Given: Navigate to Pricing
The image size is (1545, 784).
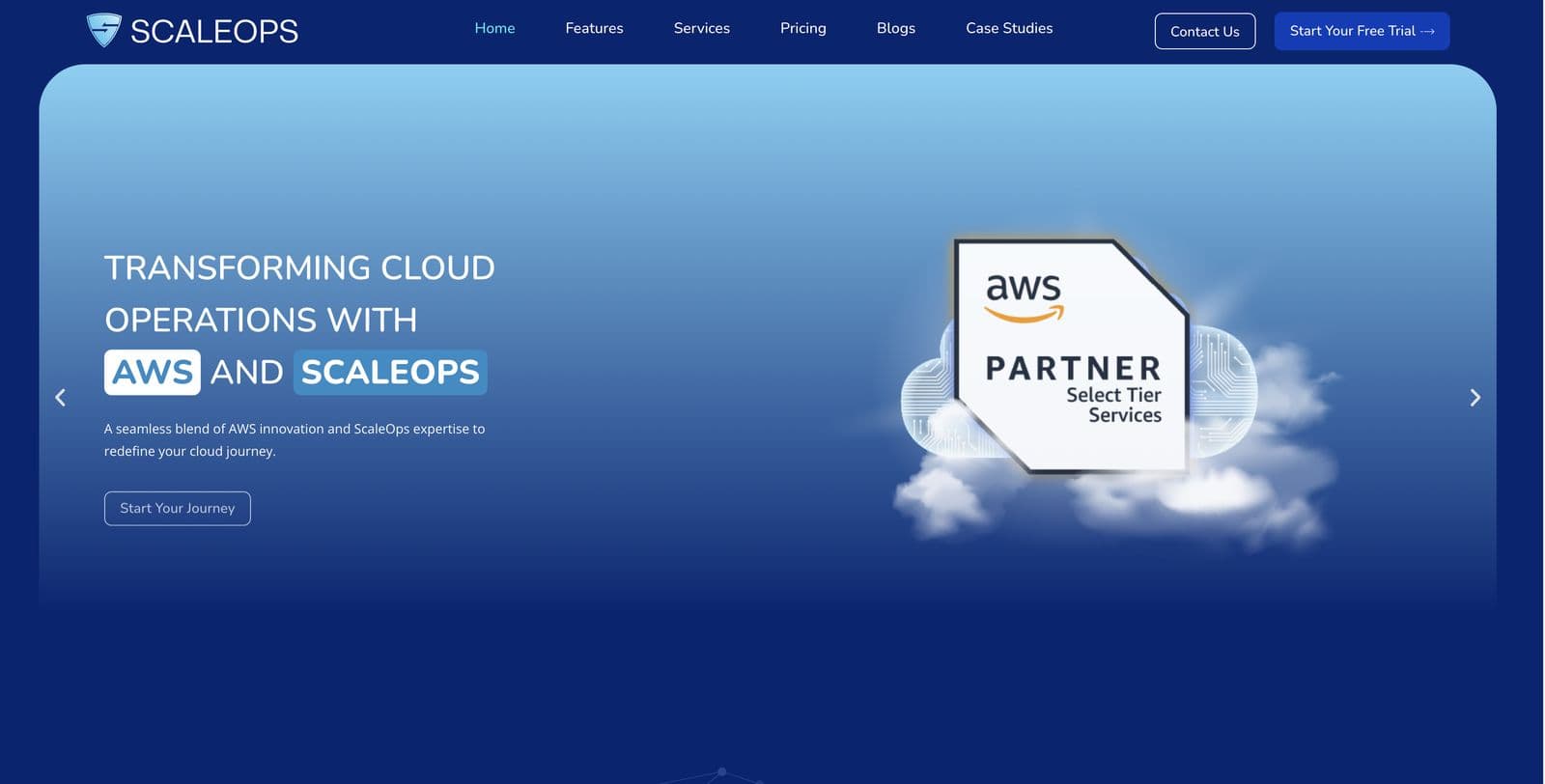Looking at the screenshot, I should click(803, 28).
